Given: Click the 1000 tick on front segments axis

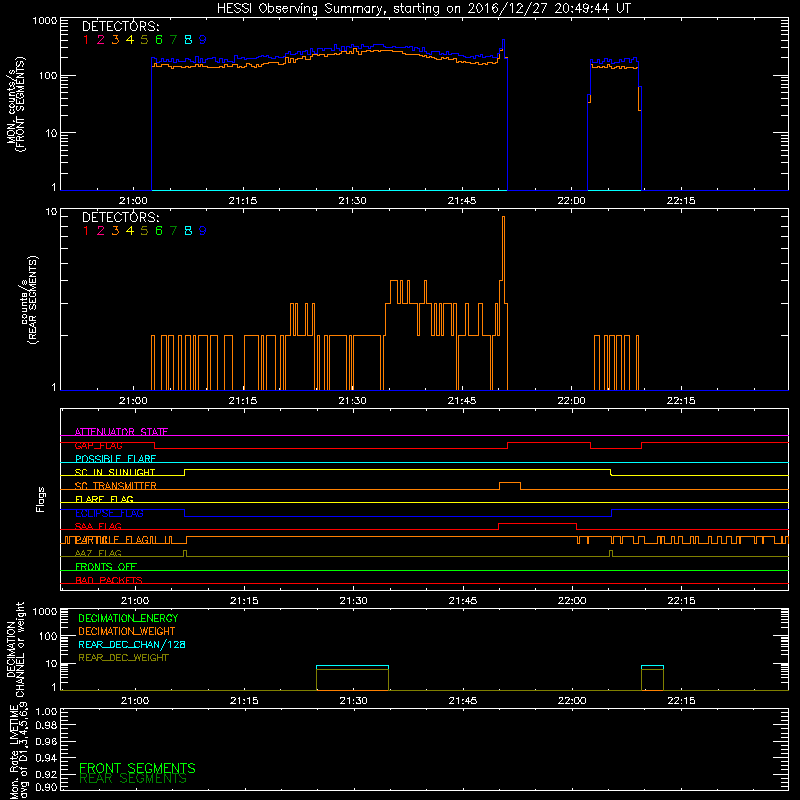Looking at the screenshot, I should click(45, 21).
